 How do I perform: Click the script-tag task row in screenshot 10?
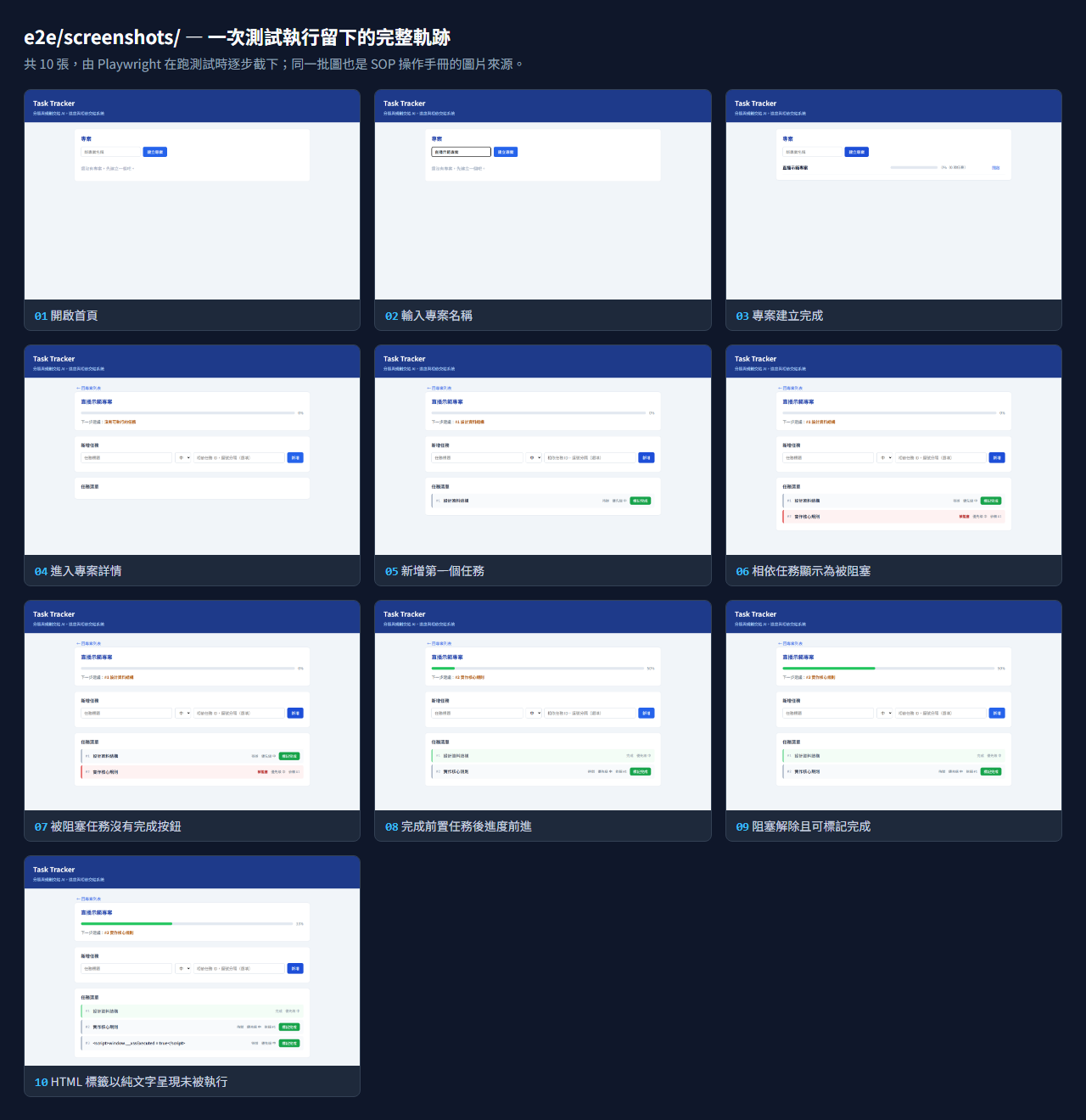[192, 1043]
